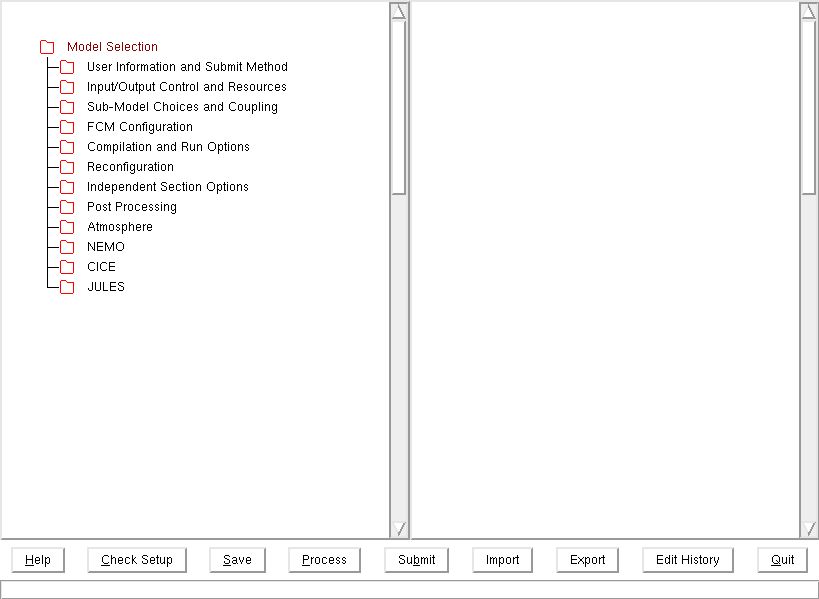The width and height of the screenshot is (819, 599).
Task: Save the current job
Action: point(237,560)
